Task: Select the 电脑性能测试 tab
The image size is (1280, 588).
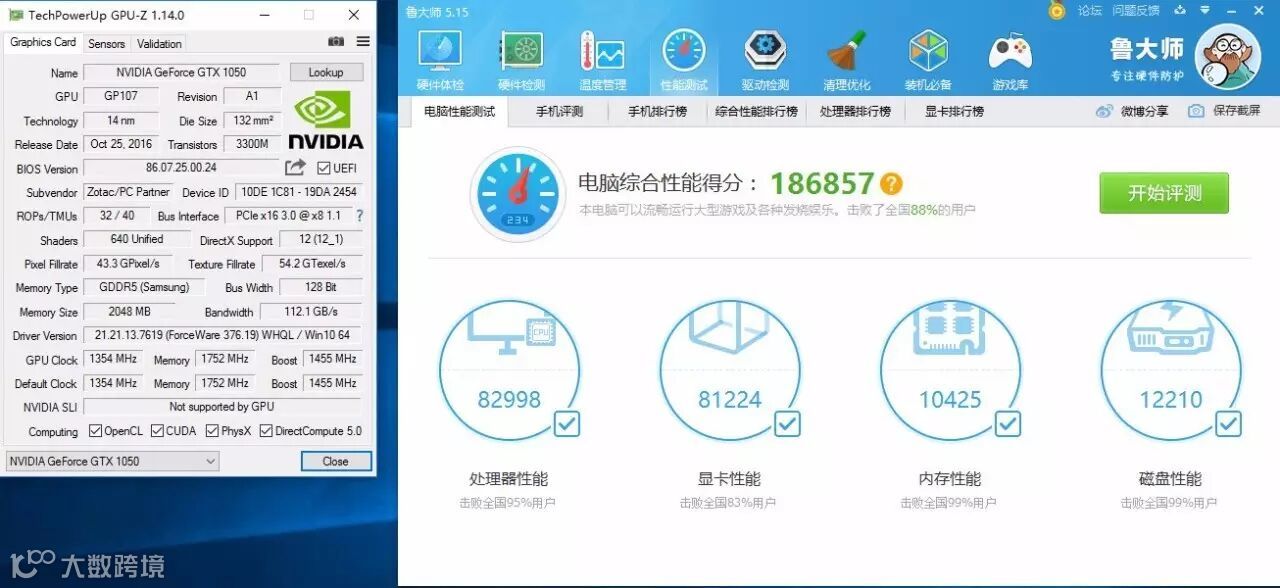Action: coord(460,112)
